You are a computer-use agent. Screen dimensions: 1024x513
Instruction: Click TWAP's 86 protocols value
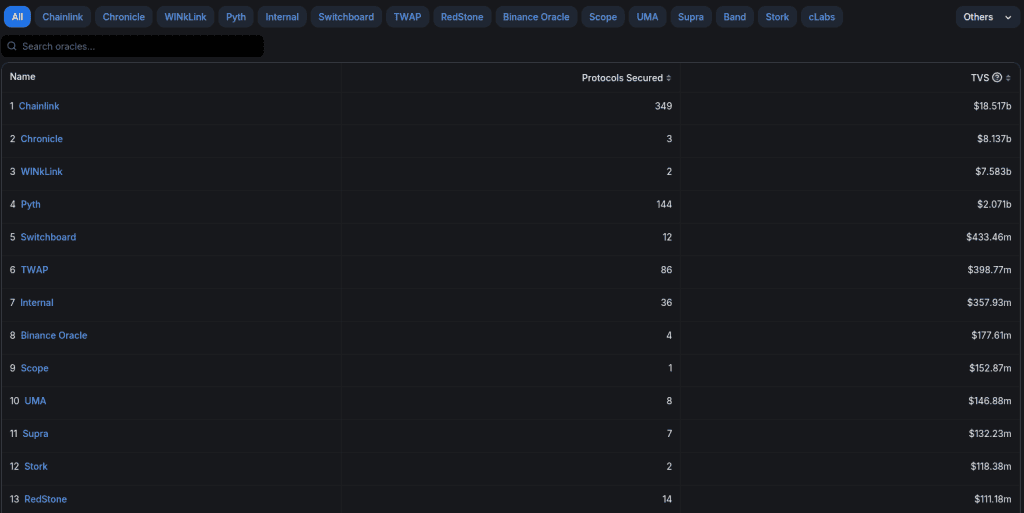coord(666,270)
